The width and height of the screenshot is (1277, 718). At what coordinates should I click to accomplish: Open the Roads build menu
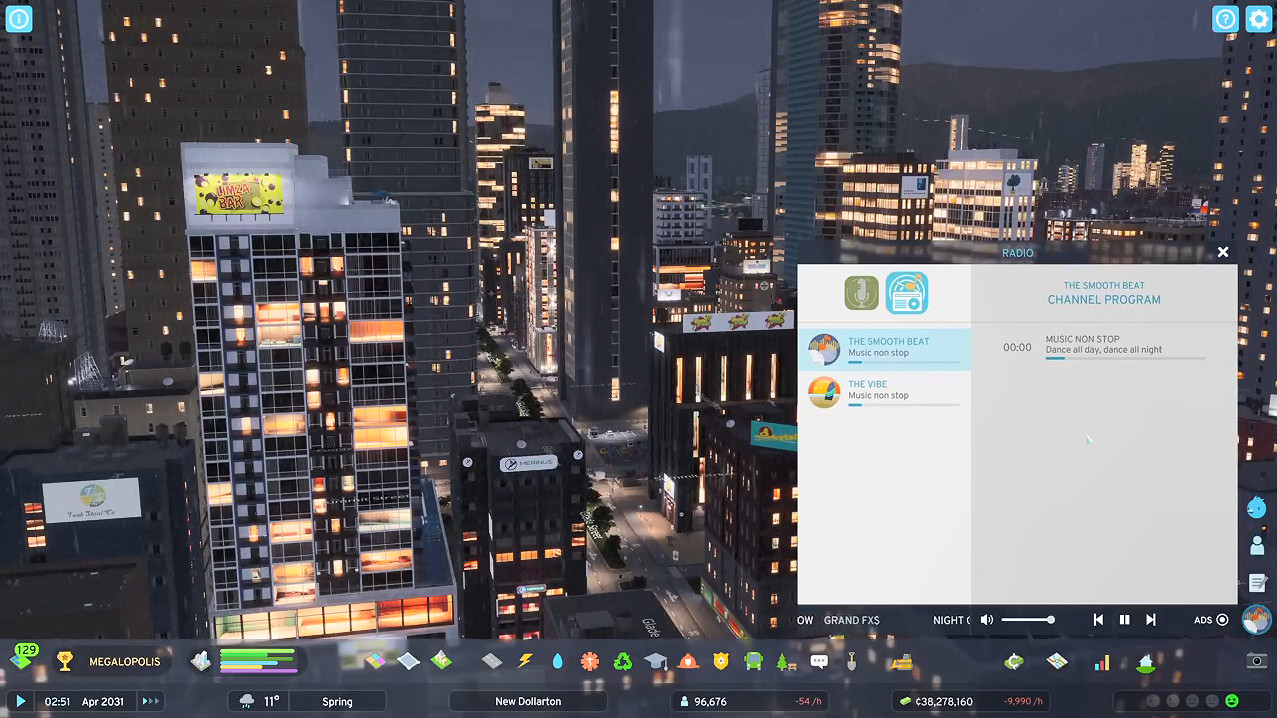coord(491,661)
